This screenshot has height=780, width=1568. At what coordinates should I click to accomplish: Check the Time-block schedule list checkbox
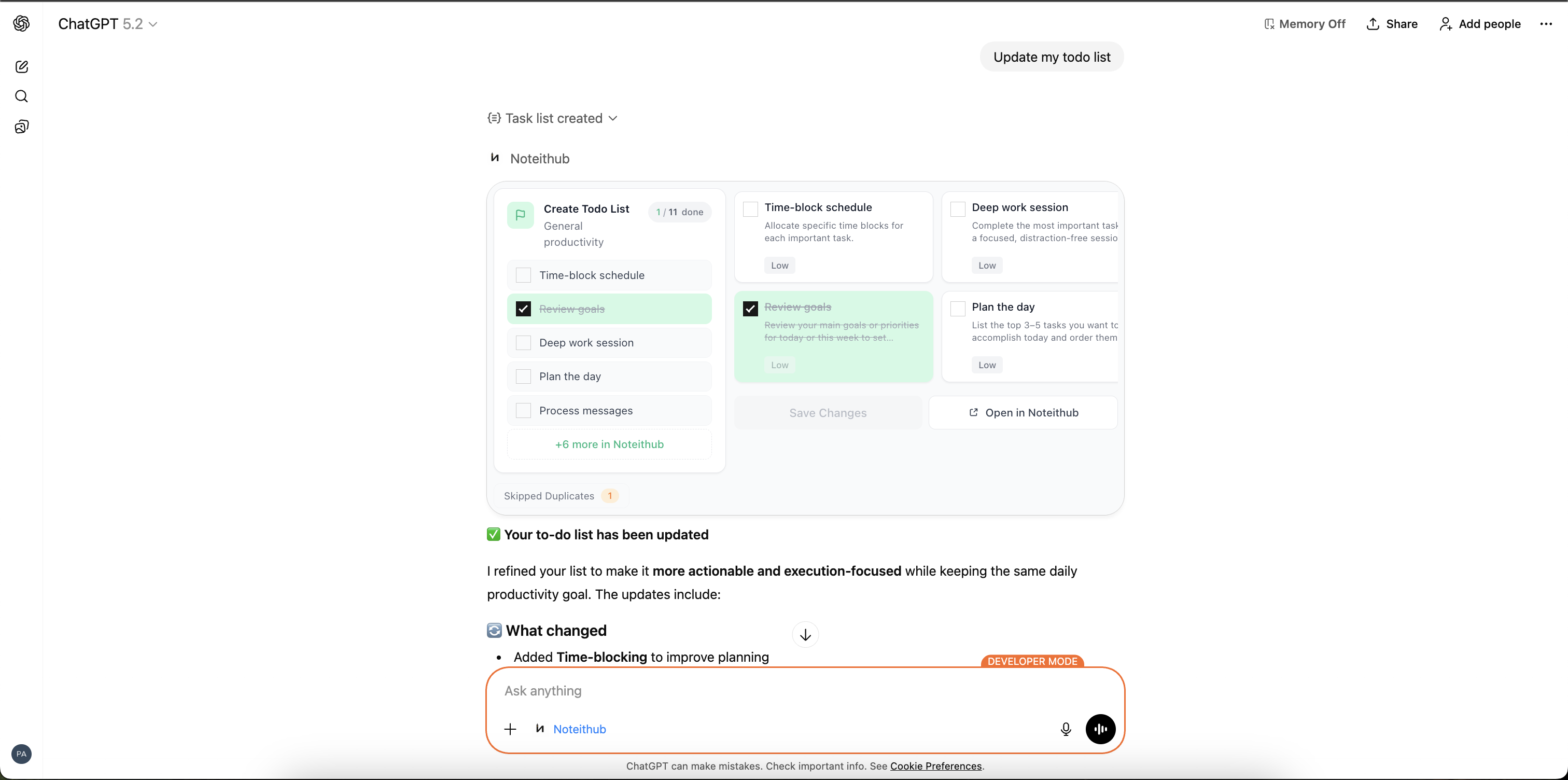524,275
